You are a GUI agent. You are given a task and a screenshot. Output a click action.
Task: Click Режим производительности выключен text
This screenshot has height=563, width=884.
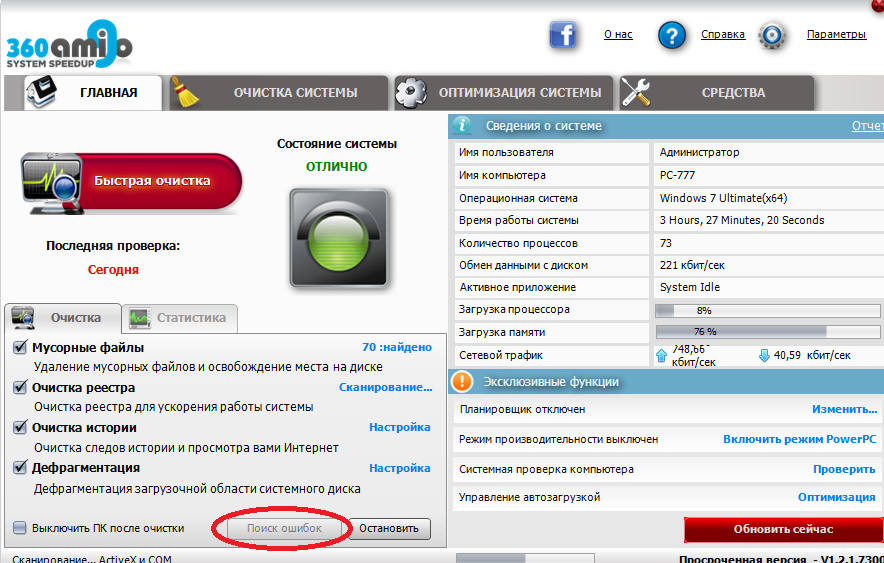(x=558, y=439)
